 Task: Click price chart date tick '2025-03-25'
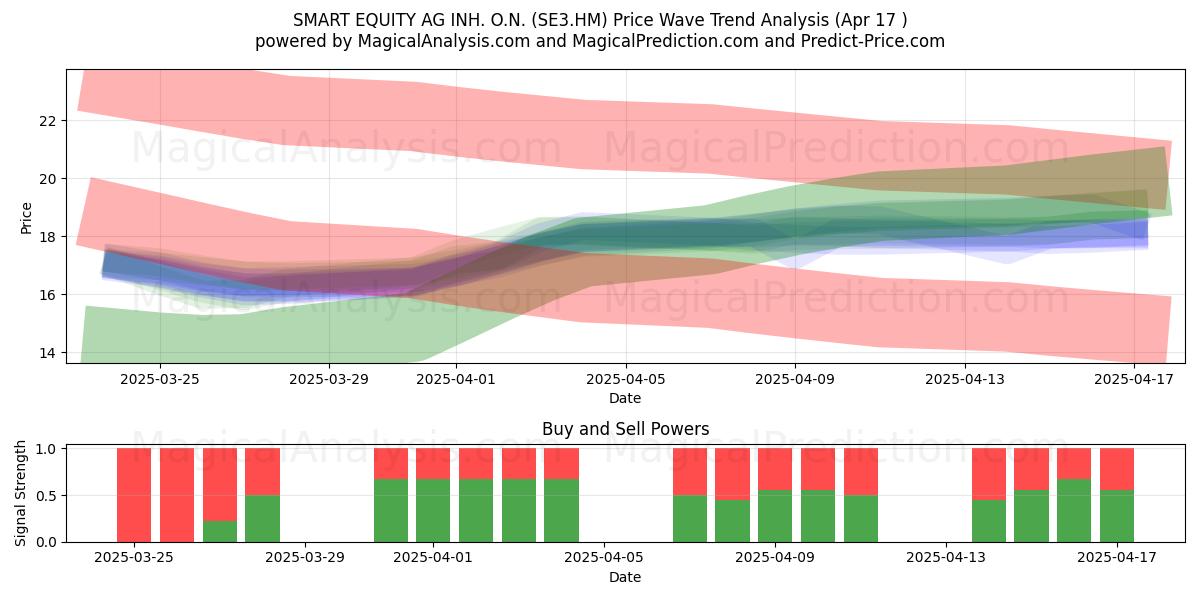coord(160,379)
